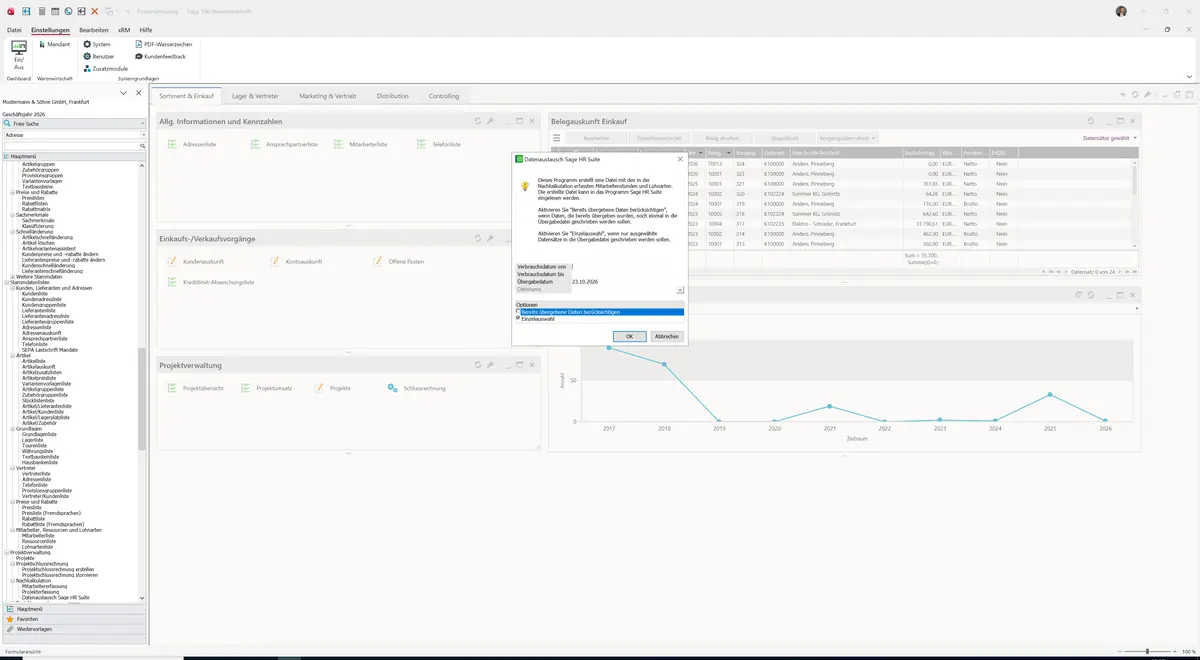
Task: Open the Offene Posten dashboard tile
Action: pyautogui.click(x=399, y=261)
